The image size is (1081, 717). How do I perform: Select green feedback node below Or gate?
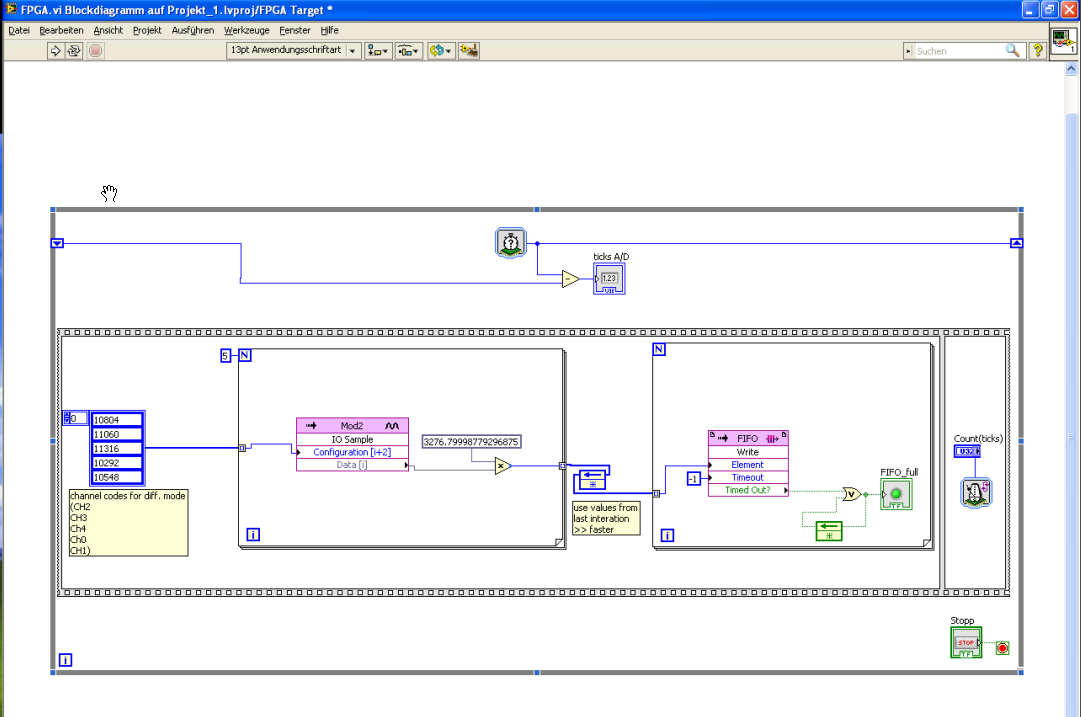coord(829,531)
